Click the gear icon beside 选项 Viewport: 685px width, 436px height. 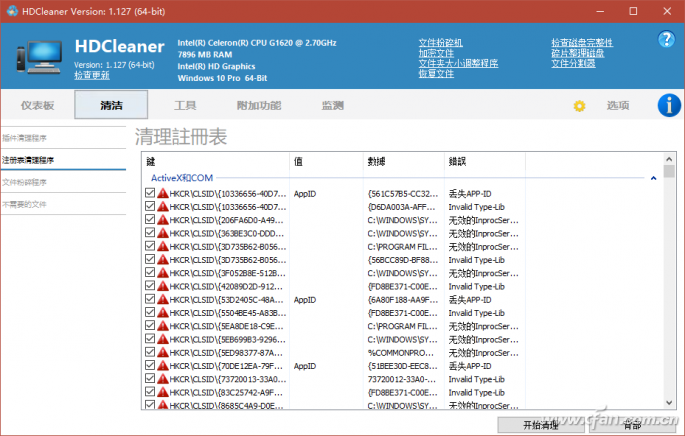tap(579, 106)
